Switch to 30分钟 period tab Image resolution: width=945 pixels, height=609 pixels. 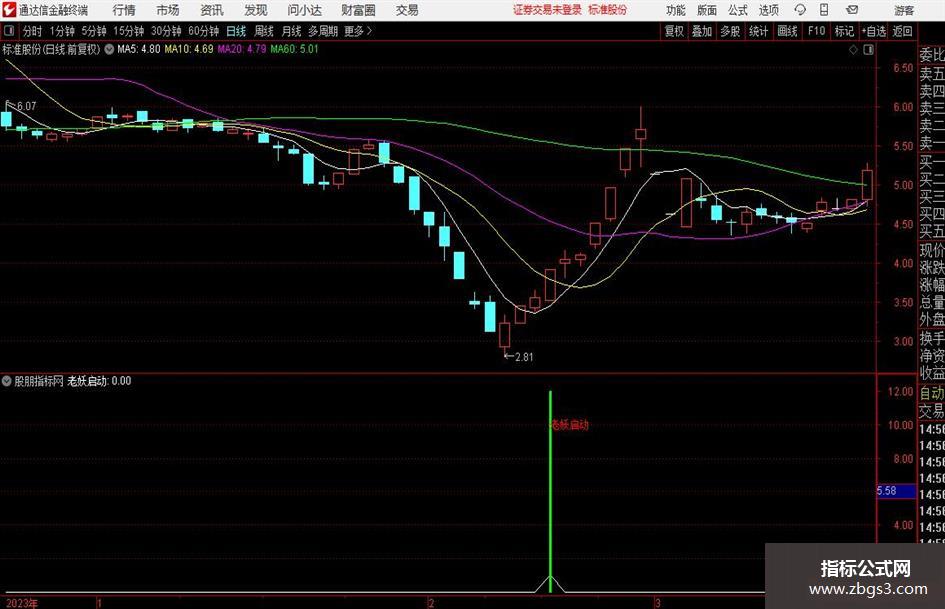[166, 31]
